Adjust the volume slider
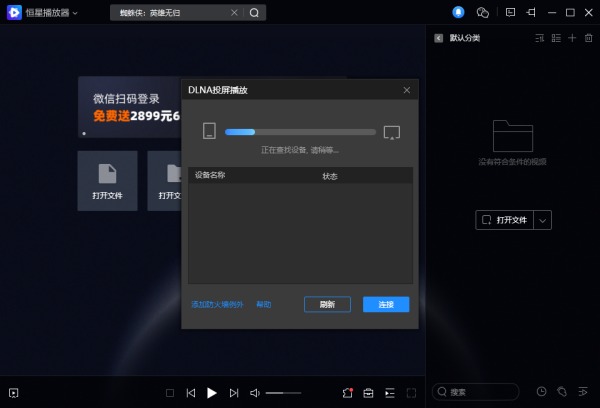 click(284, 393)
